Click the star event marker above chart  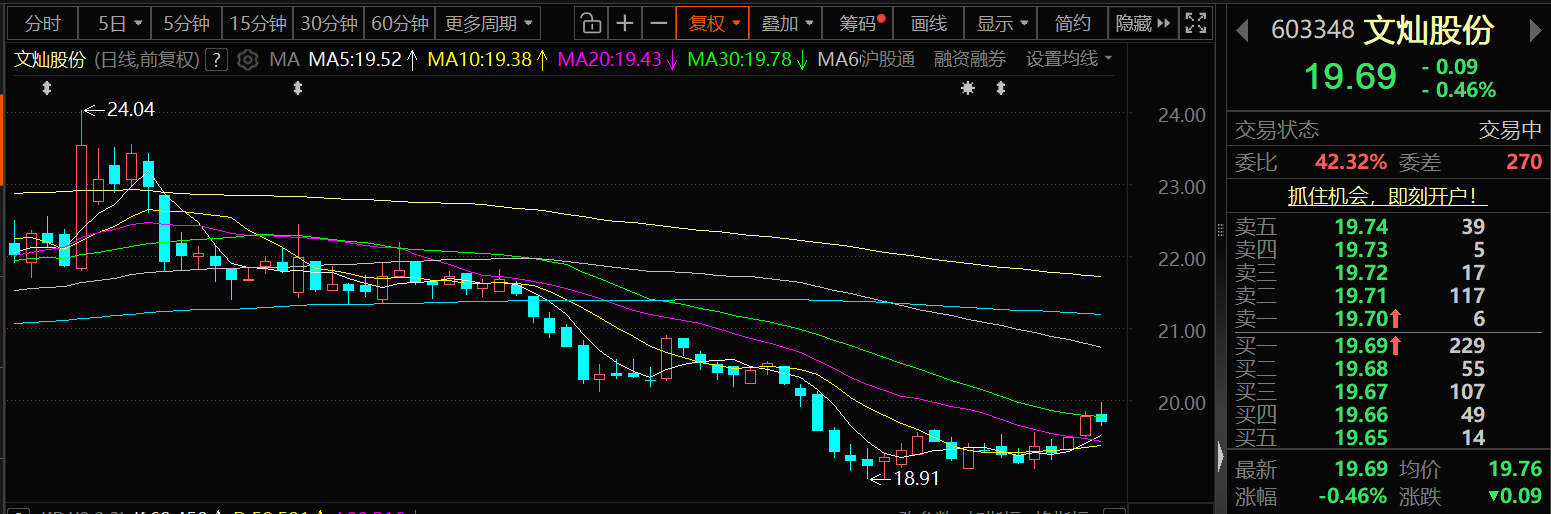(x=967, y=89)
